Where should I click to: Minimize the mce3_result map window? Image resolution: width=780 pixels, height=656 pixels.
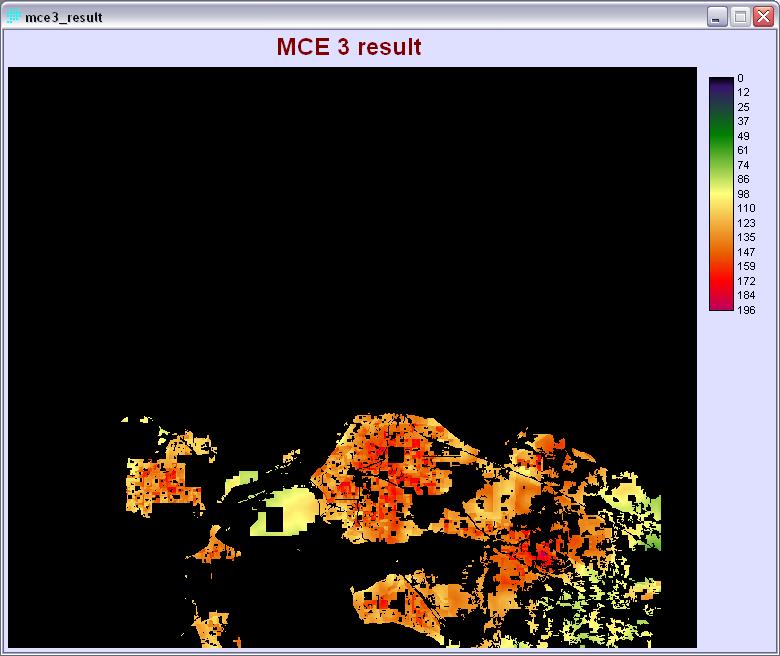coord(717,17)
